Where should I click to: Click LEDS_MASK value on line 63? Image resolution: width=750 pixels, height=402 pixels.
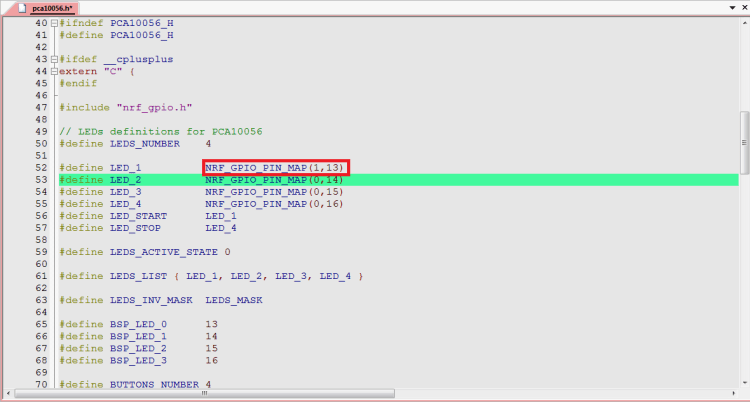(x=234, y=300)
